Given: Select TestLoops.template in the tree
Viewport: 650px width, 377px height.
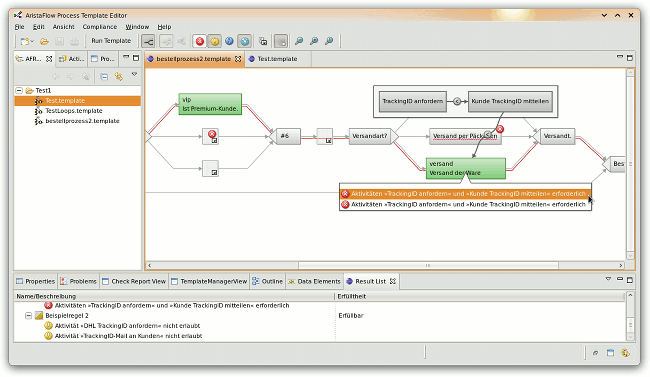Looking at the screenshot, I should click(74, 111).
